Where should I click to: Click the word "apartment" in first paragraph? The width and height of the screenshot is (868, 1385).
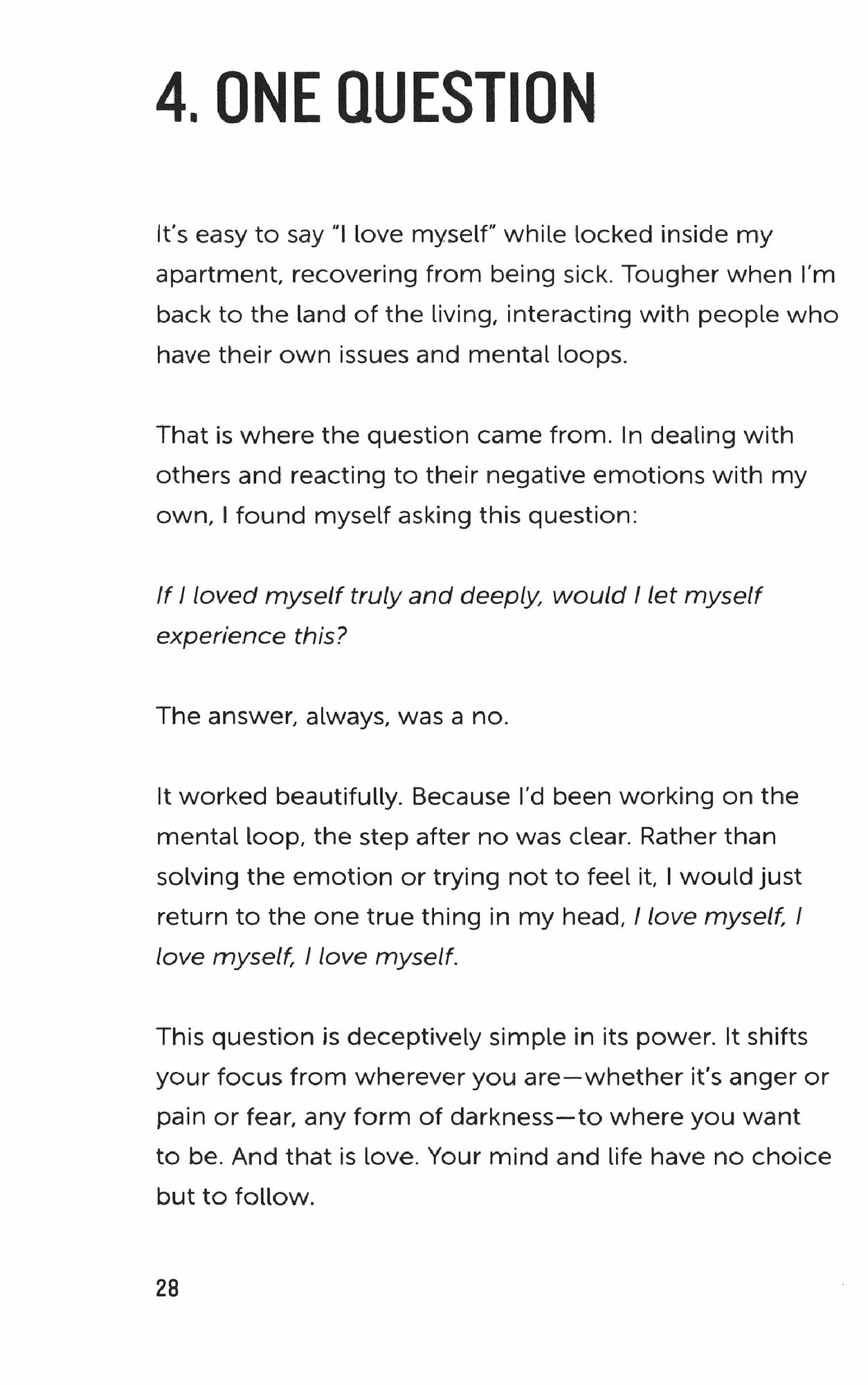tap(217, 276)
